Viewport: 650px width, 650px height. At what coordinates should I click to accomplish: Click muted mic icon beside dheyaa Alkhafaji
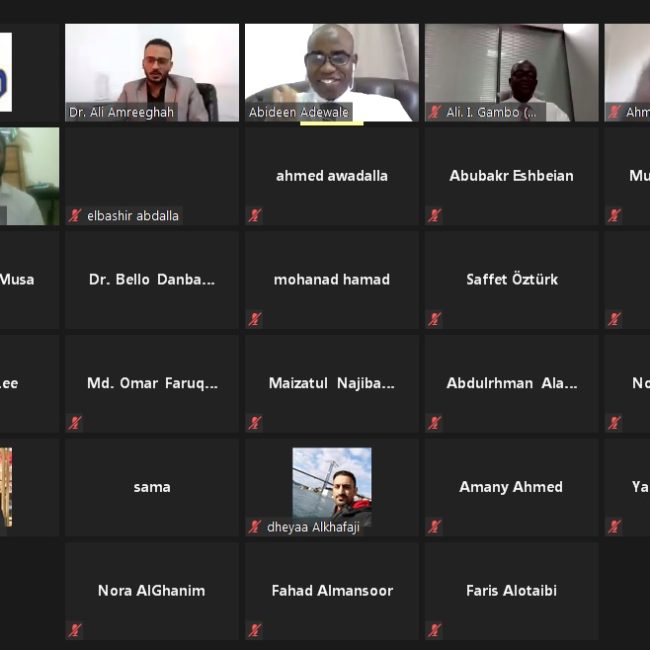255,527
